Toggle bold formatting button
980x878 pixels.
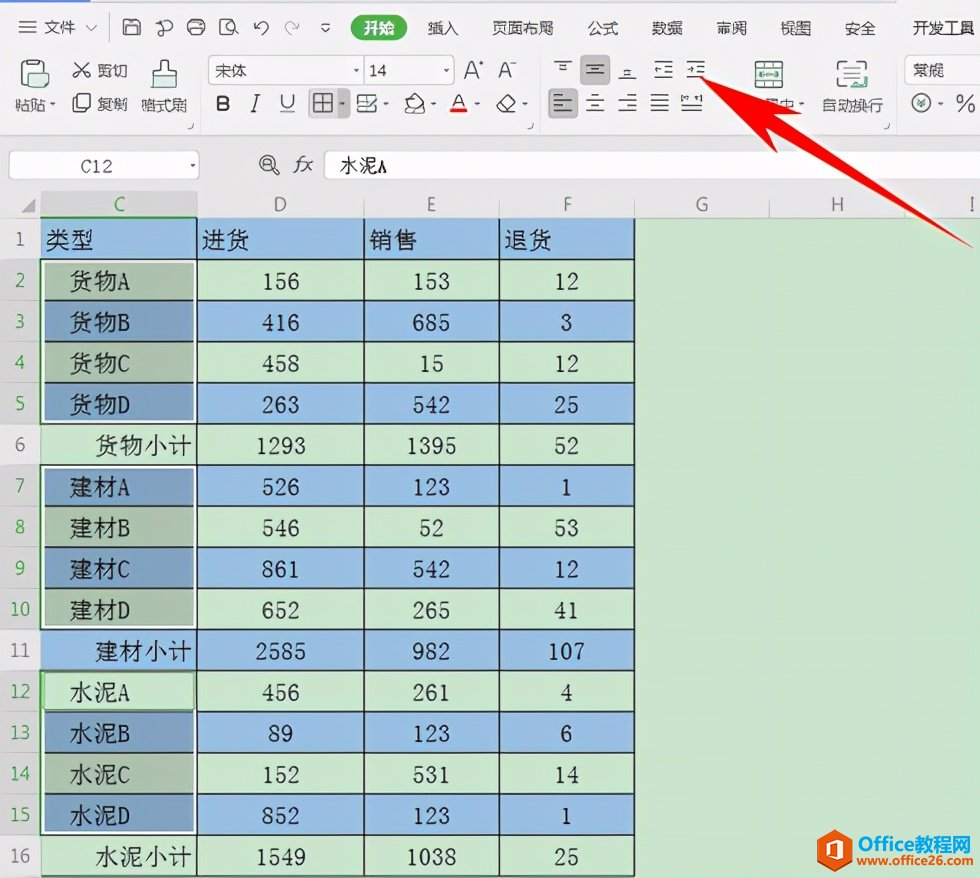(x=222, y=104)
